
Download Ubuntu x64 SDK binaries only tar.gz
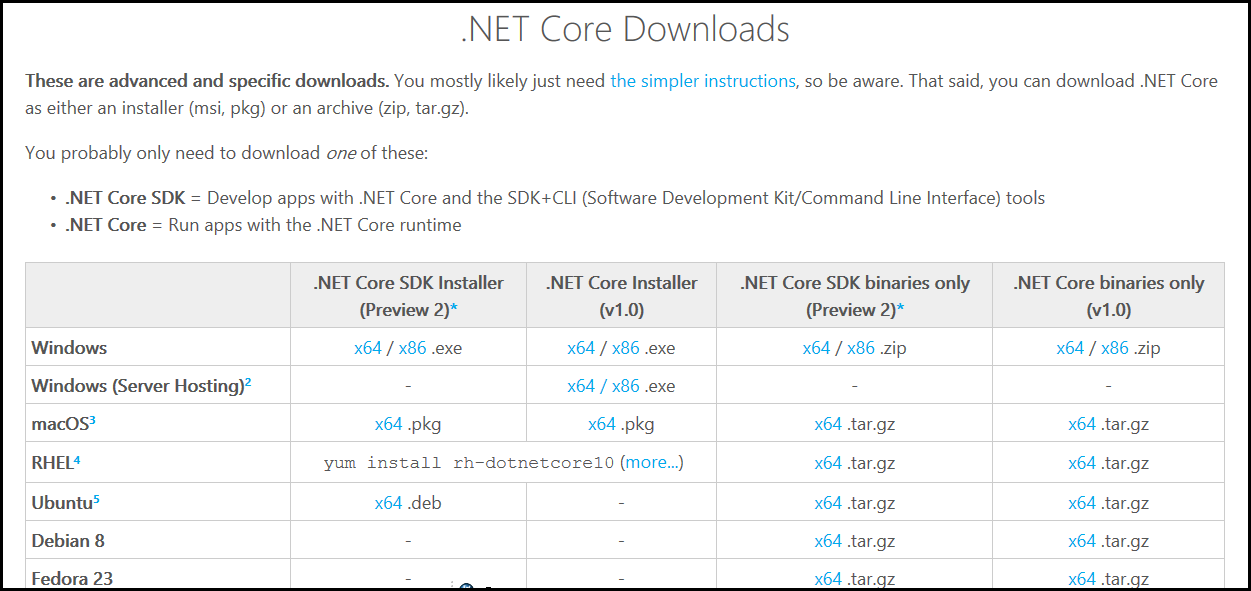[828, 503]
